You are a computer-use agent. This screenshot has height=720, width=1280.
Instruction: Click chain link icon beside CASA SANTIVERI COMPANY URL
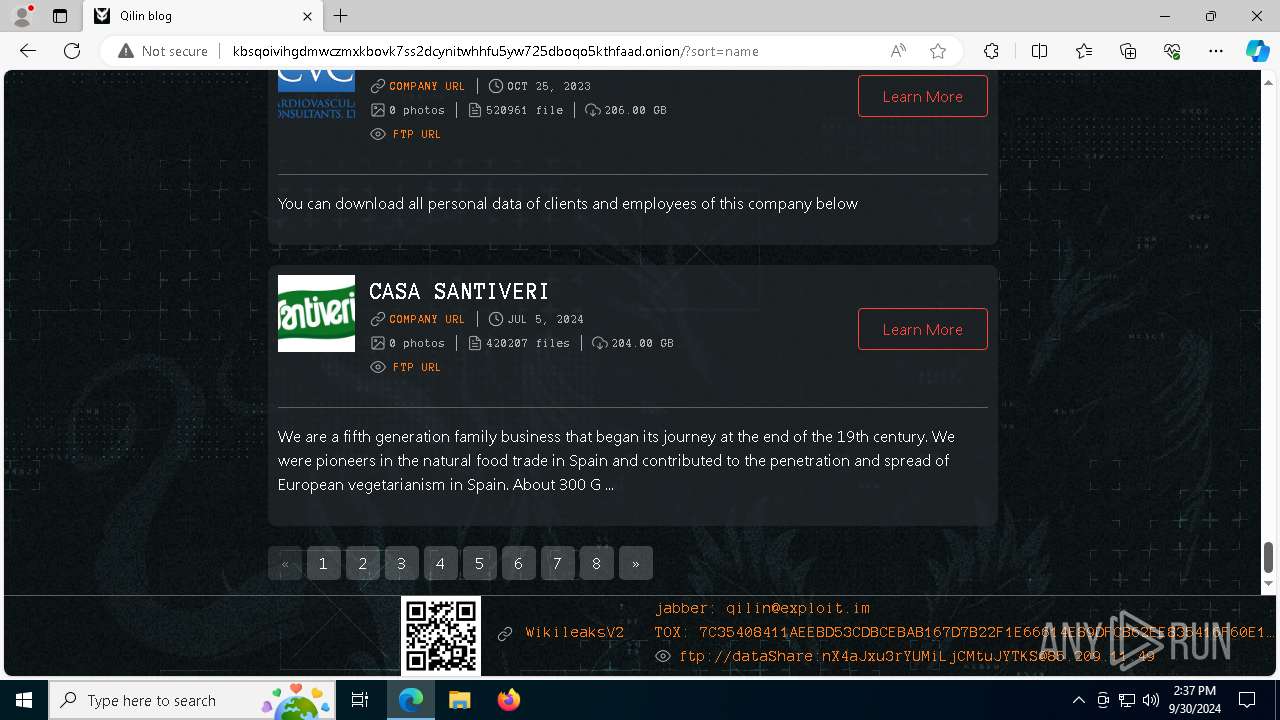point(378,319)
